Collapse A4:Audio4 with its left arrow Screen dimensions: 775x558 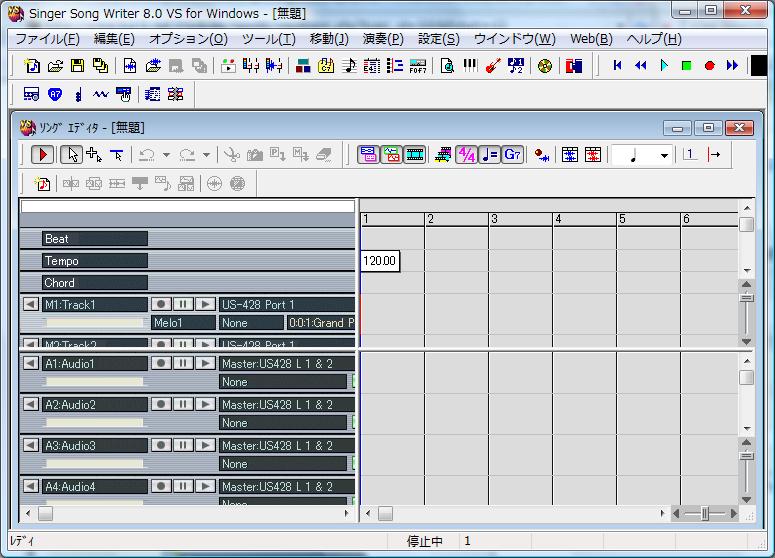[x=31, y=486]
